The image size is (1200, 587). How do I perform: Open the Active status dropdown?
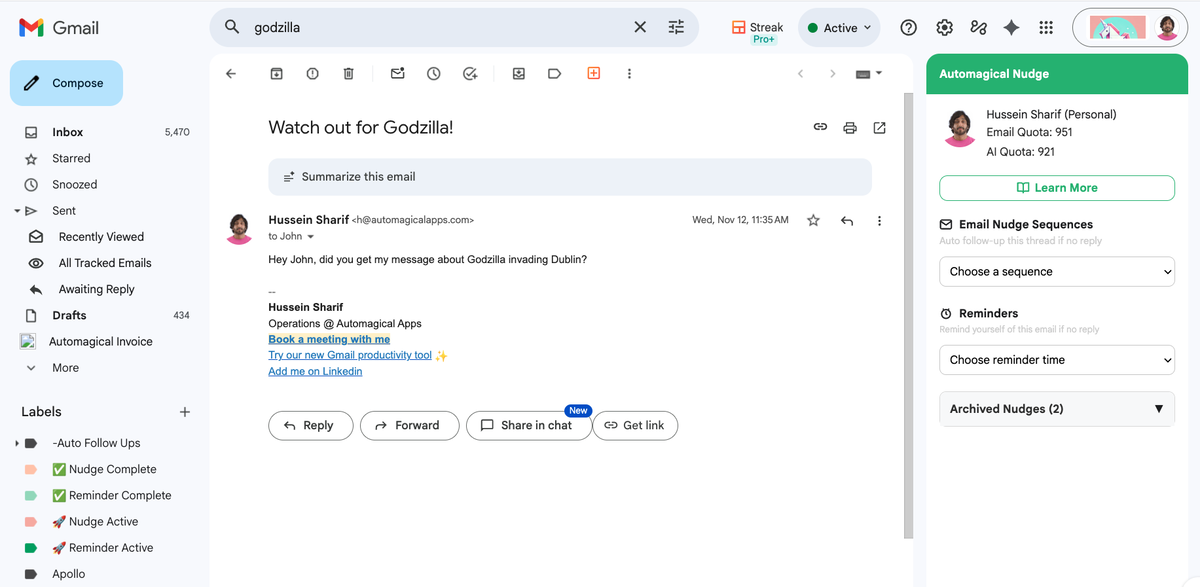pyautogui.click(x=838, y=27)
